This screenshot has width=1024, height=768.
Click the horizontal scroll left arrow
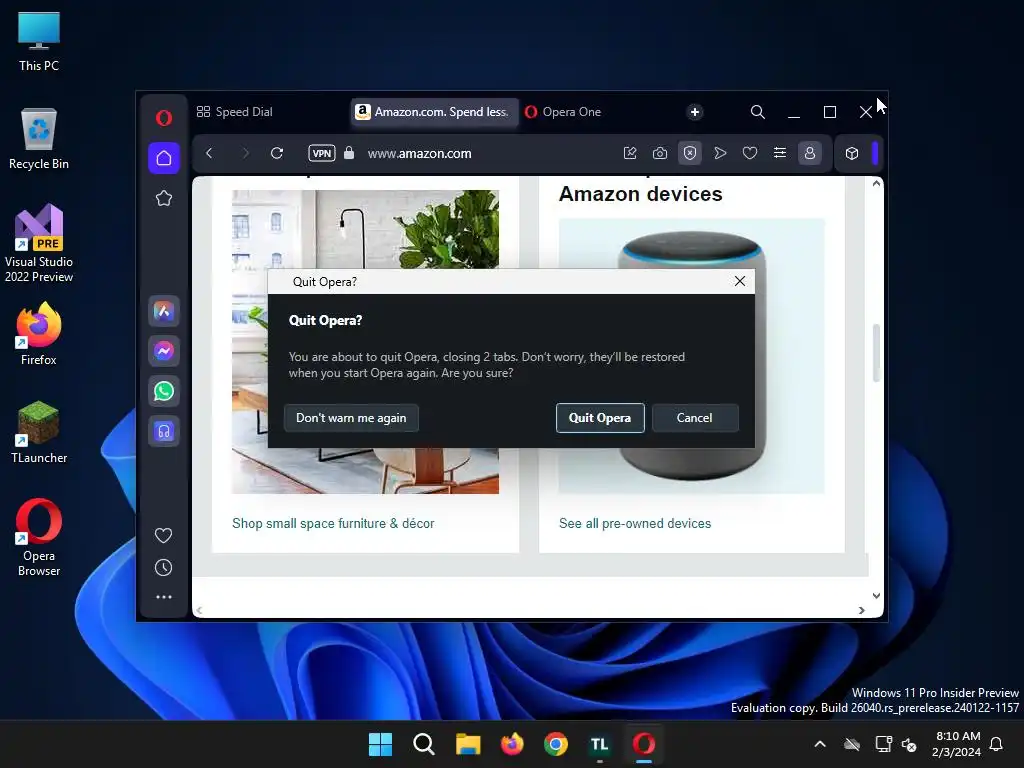[x=199, y=610]
